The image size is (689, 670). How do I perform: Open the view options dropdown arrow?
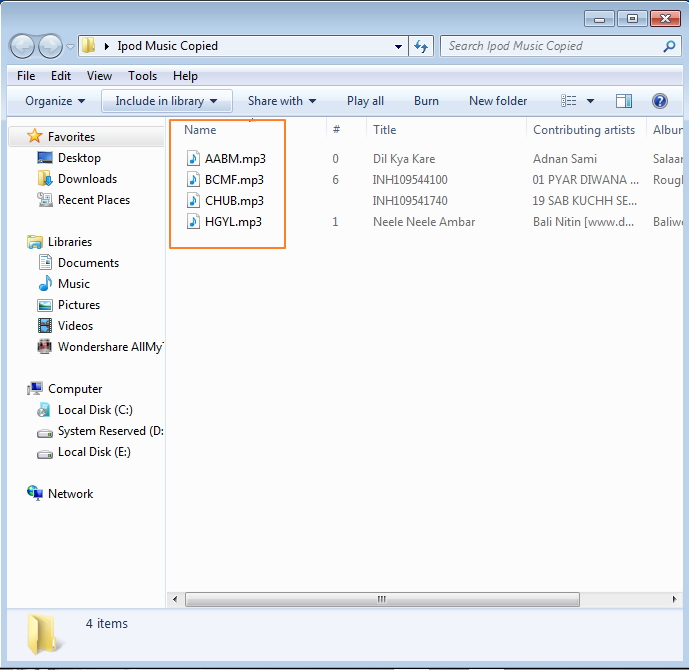tap(590, 101)
